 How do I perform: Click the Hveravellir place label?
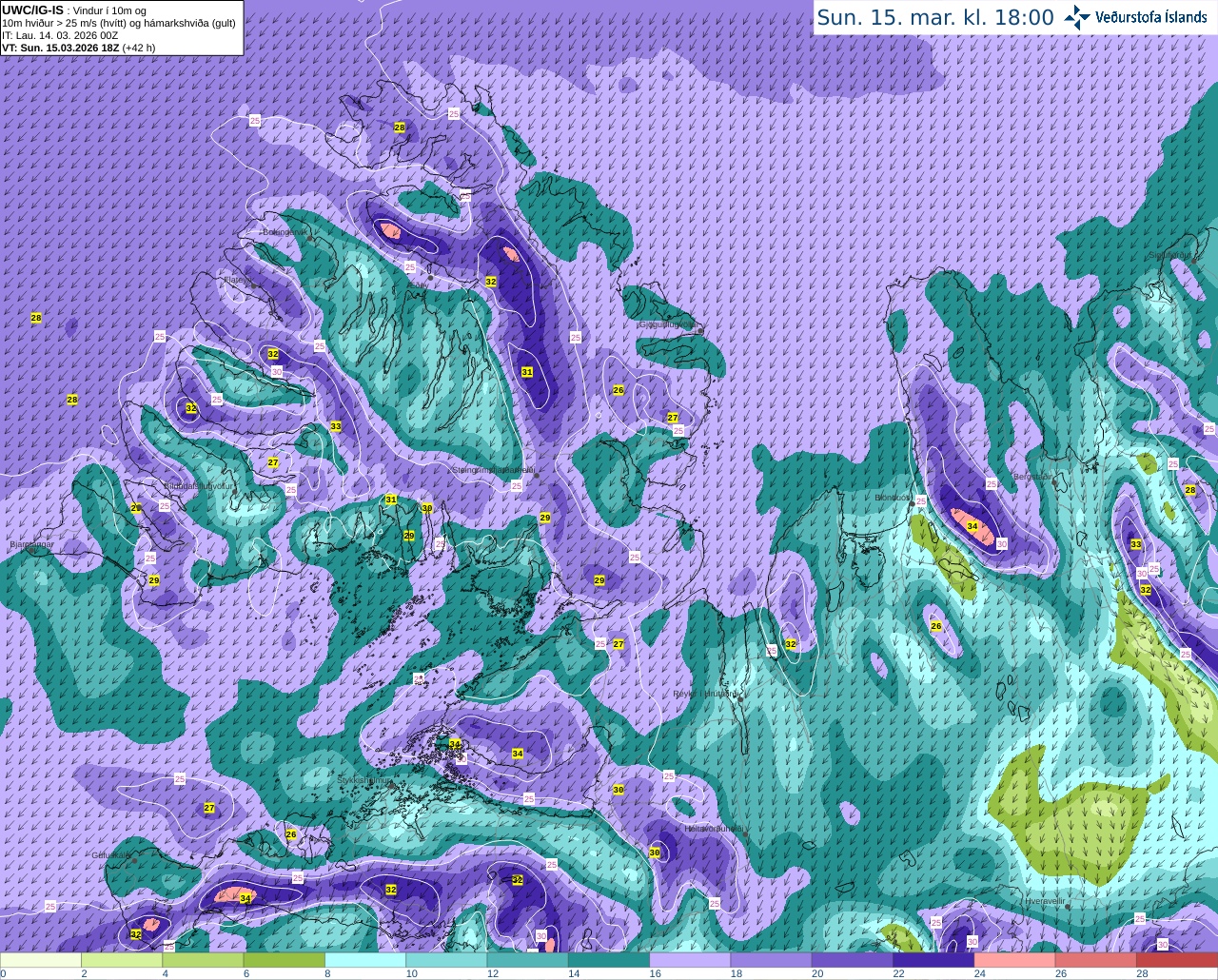point(1044,900)
